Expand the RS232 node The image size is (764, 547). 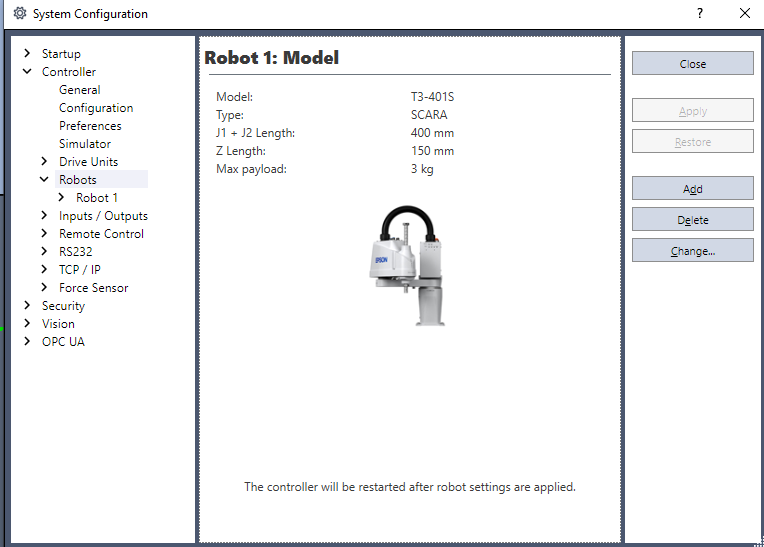(x=44, y=251)
